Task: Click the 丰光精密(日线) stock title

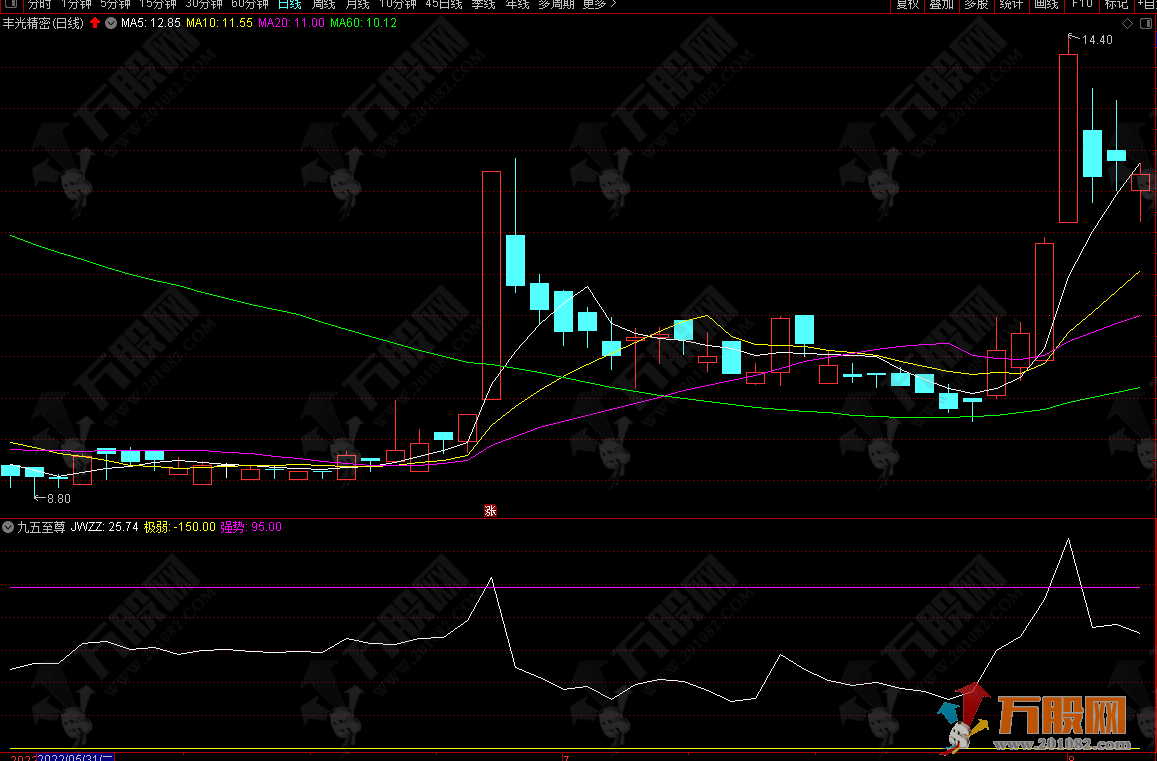Action: [x=44, y=23]
